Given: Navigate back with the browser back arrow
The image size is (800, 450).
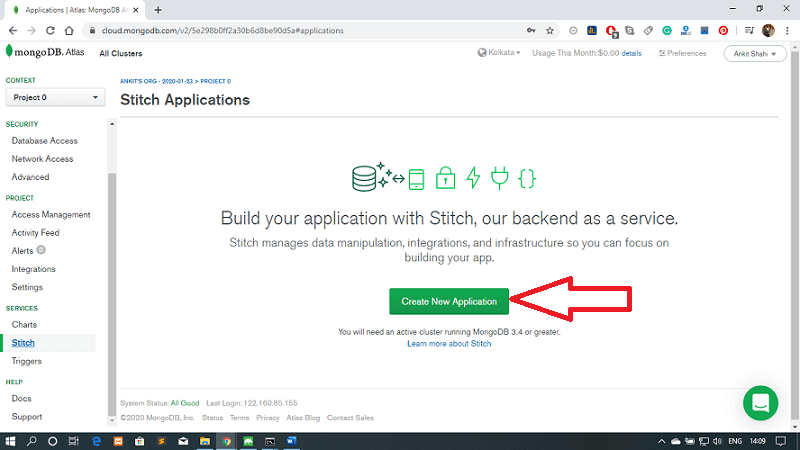Looking at the screenshot, I should point(13,31).
